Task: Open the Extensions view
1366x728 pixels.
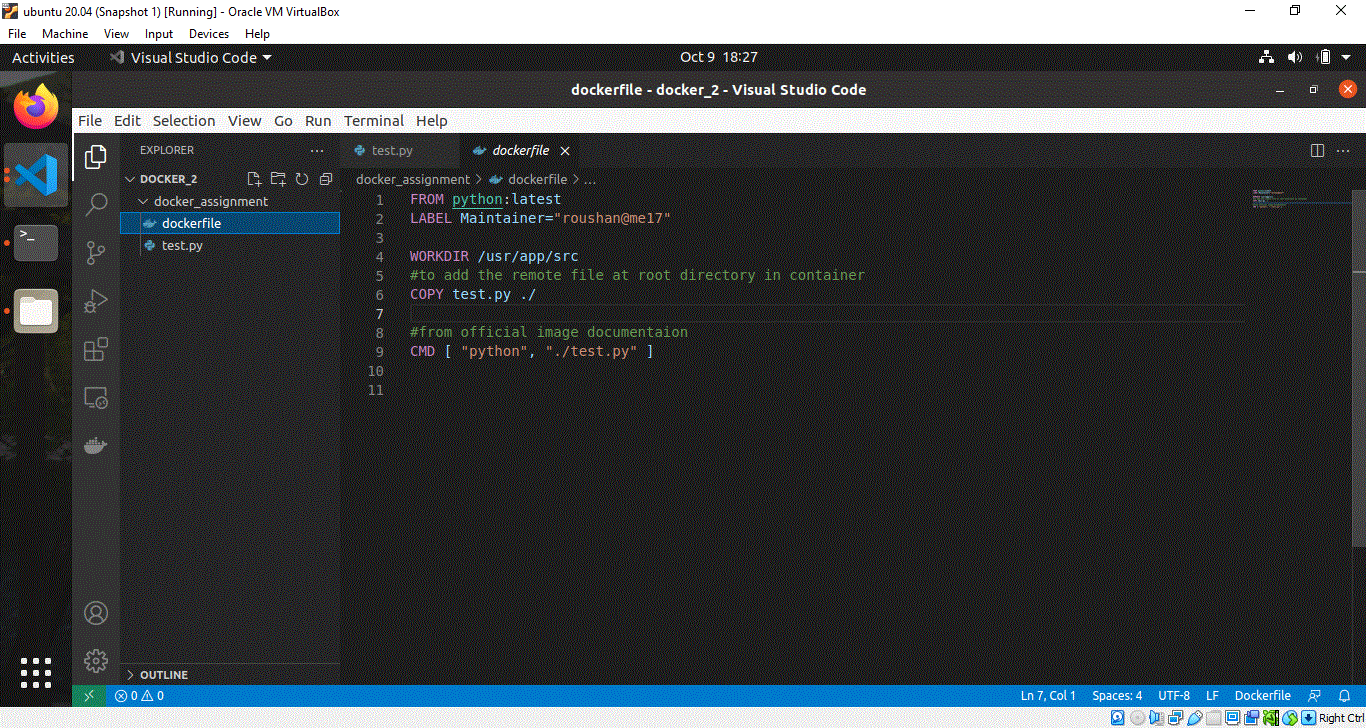Action: (x=95, y=349)
